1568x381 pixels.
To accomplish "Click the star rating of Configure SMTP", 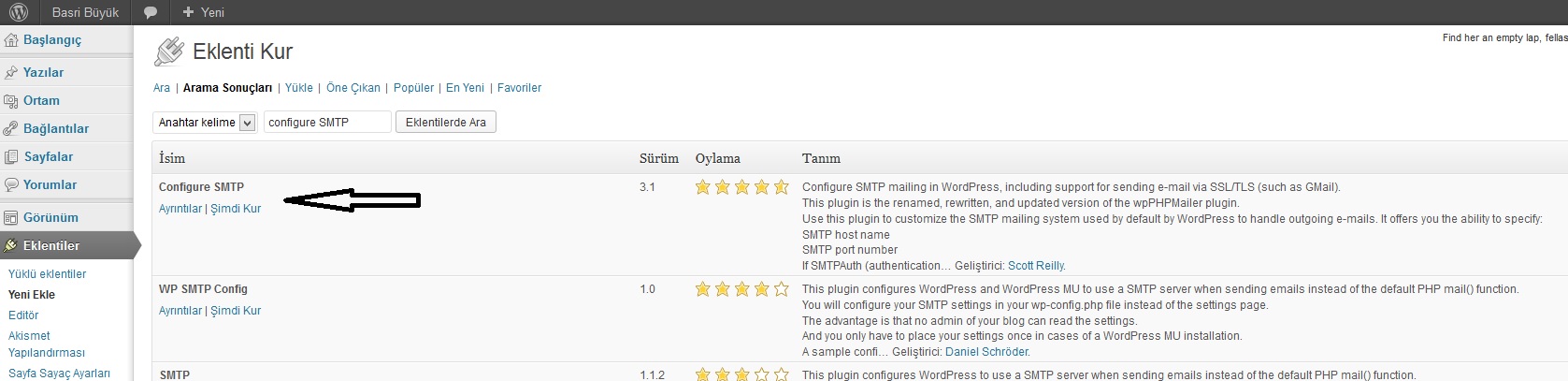I will point(741,187).
